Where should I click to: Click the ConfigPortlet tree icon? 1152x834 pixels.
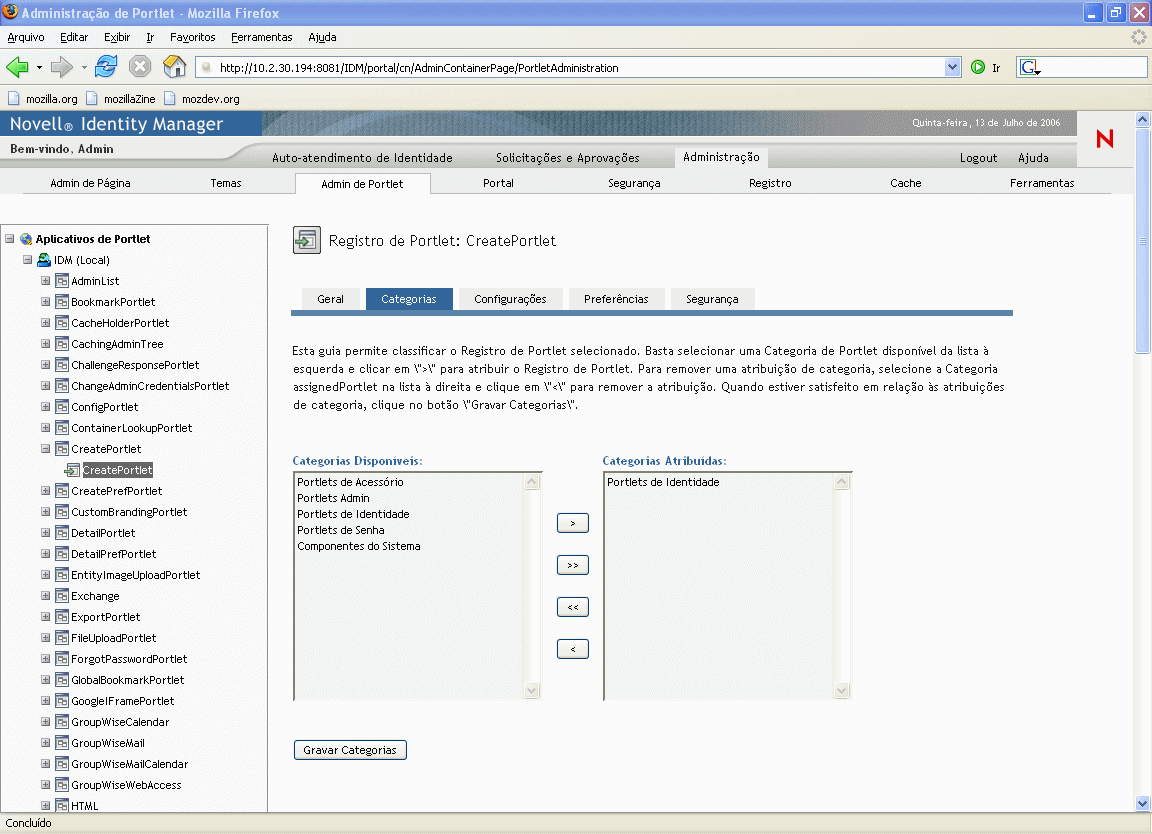point(62,407)
